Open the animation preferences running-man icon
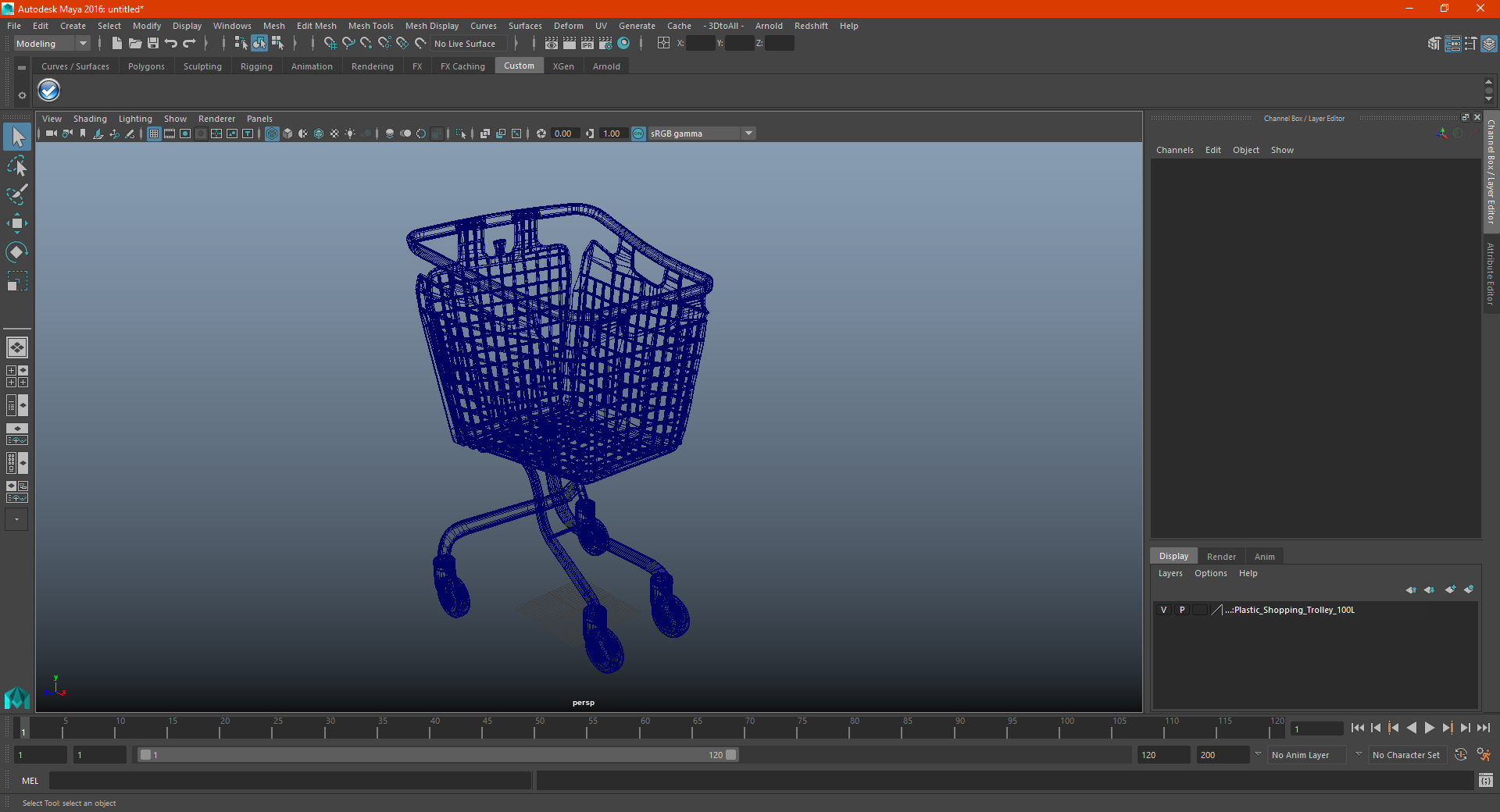Viewport: 1500px width, 812px height. (x=1484, y=755)
